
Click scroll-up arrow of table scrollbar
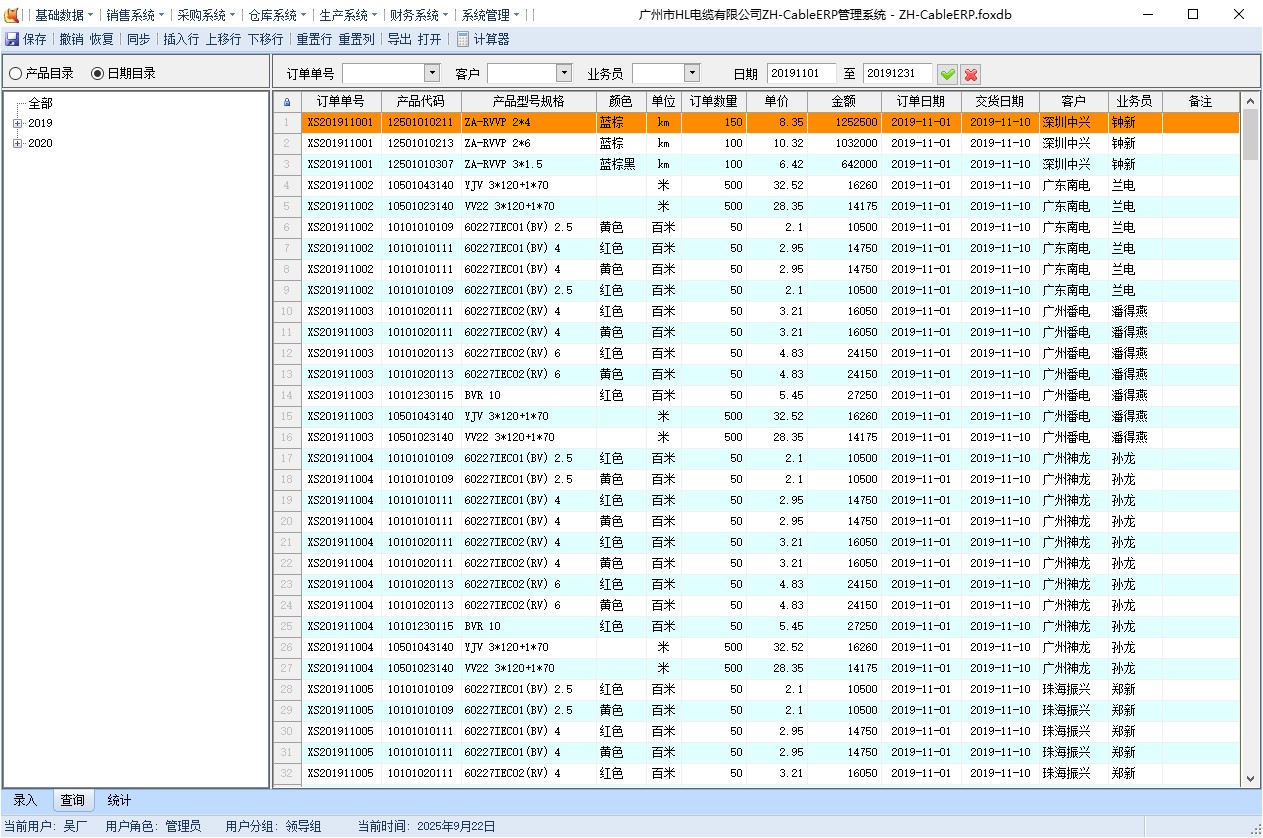(x=1250, y=102)
